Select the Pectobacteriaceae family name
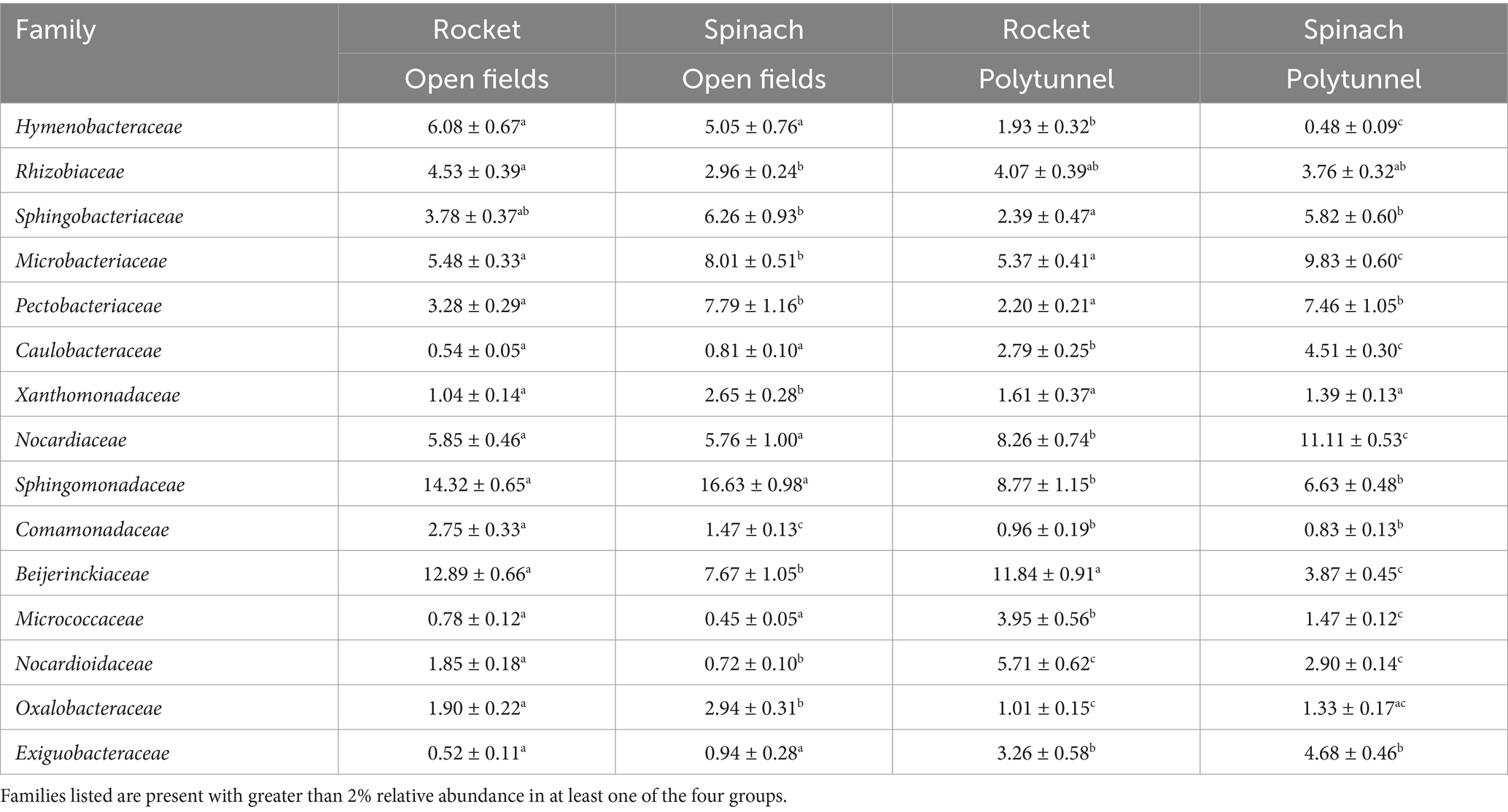1508x812 pixels. point(88,305)
